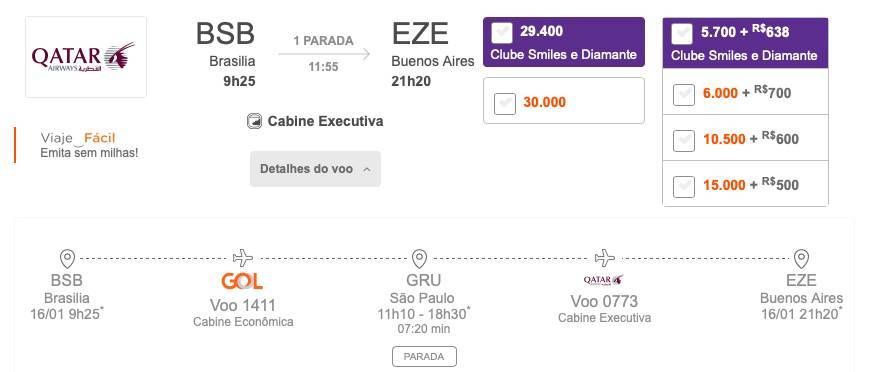877x372 pixels.
Task: Click the chevron on Detalhes do voo
Action: (x=367, y=169)
